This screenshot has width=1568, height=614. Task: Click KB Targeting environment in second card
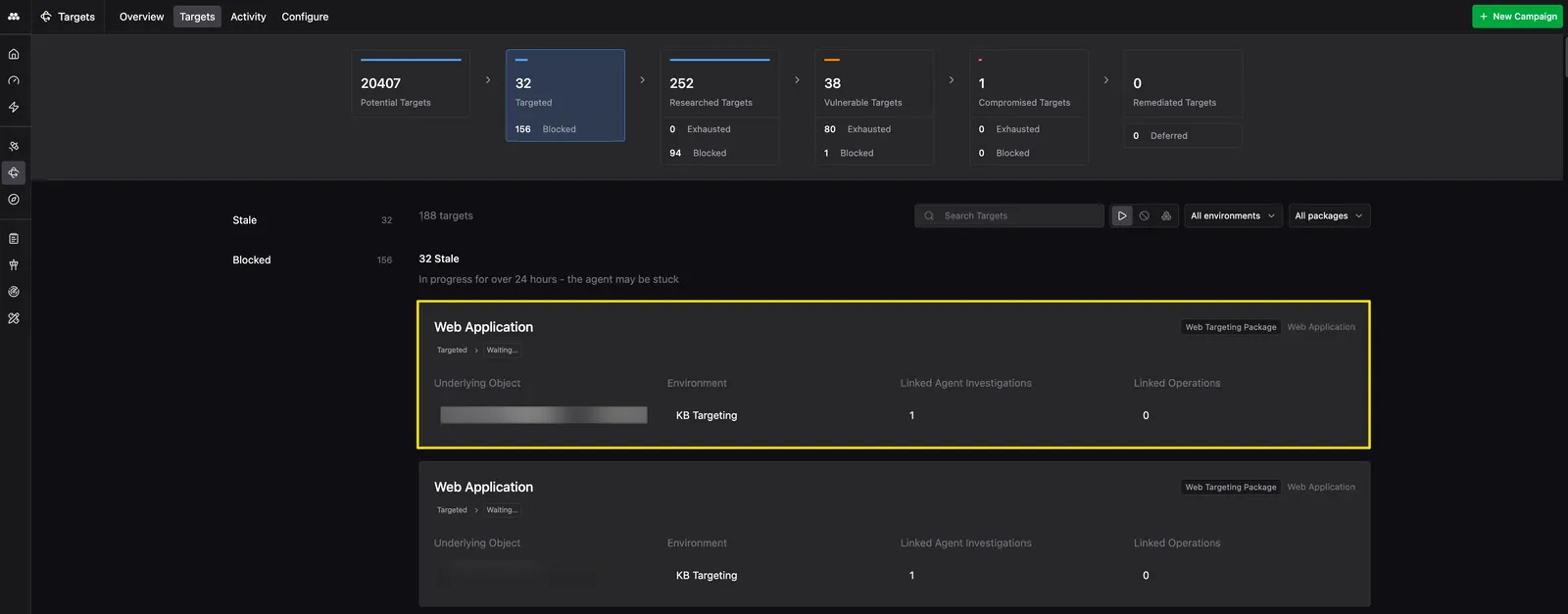pos(707,576)
